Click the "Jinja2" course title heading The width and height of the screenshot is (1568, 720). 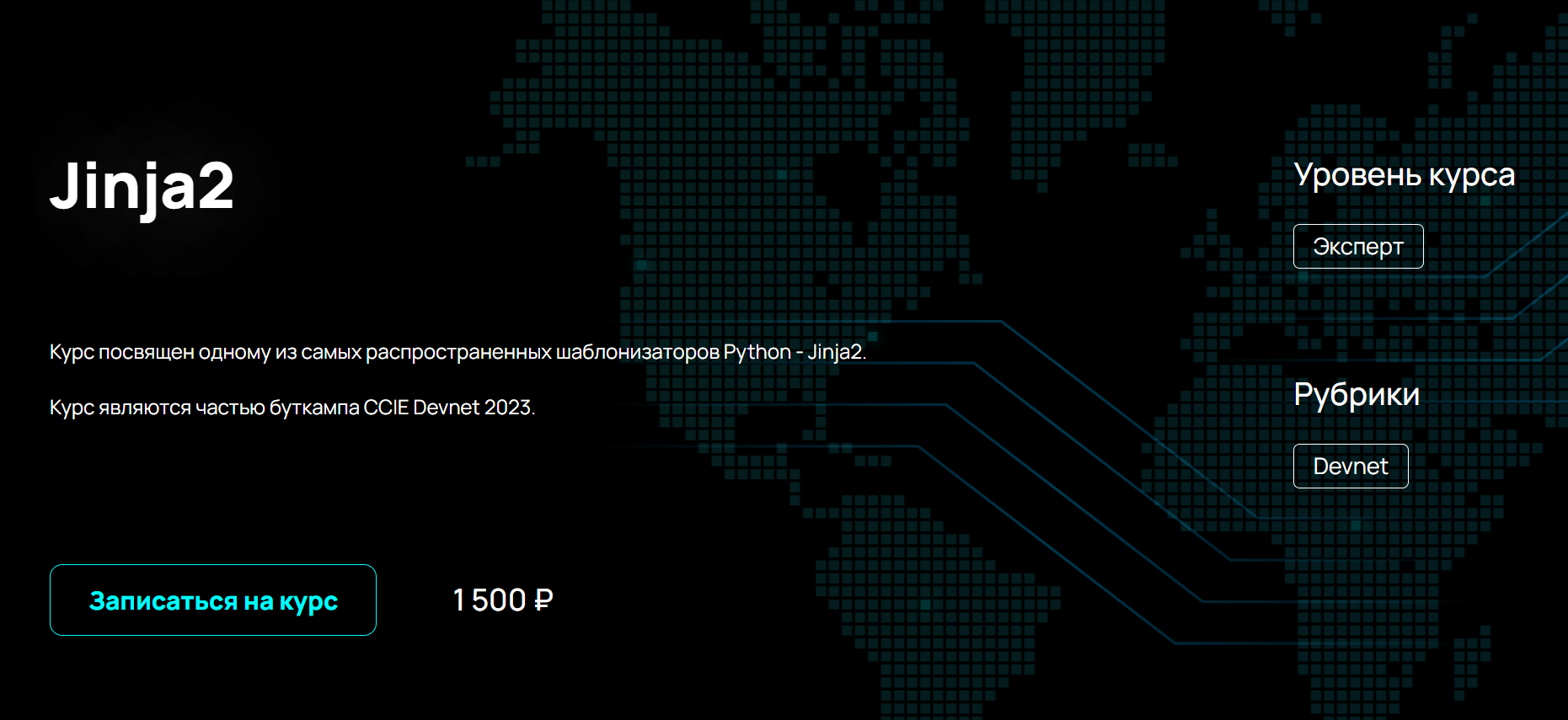(142, 186)
